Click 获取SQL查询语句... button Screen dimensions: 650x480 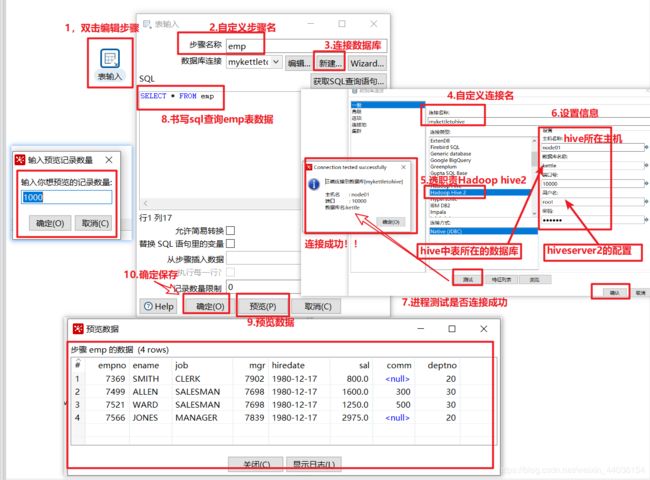point(348,81)
